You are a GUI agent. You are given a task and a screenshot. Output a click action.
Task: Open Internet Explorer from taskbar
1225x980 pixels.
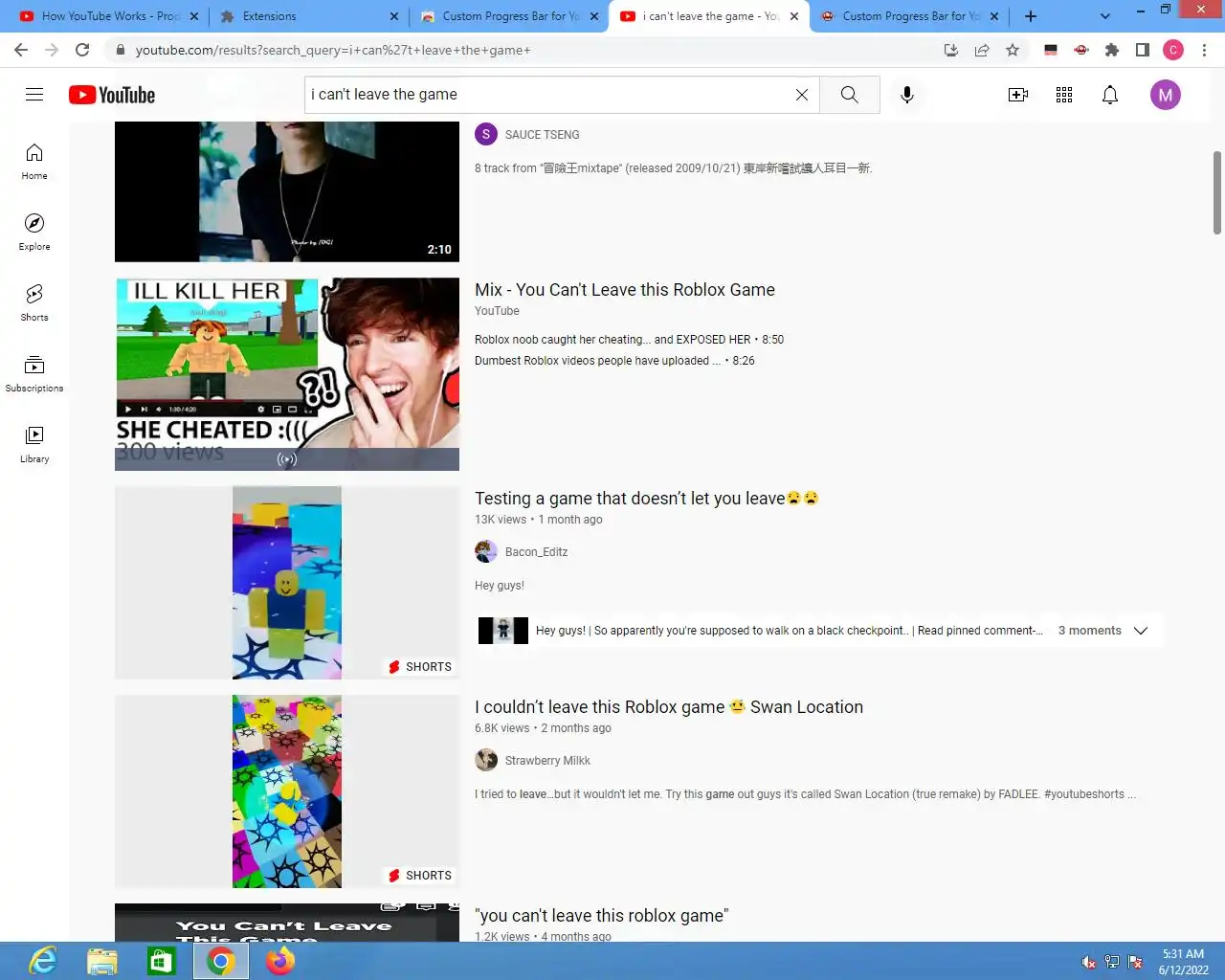[42, 961]
